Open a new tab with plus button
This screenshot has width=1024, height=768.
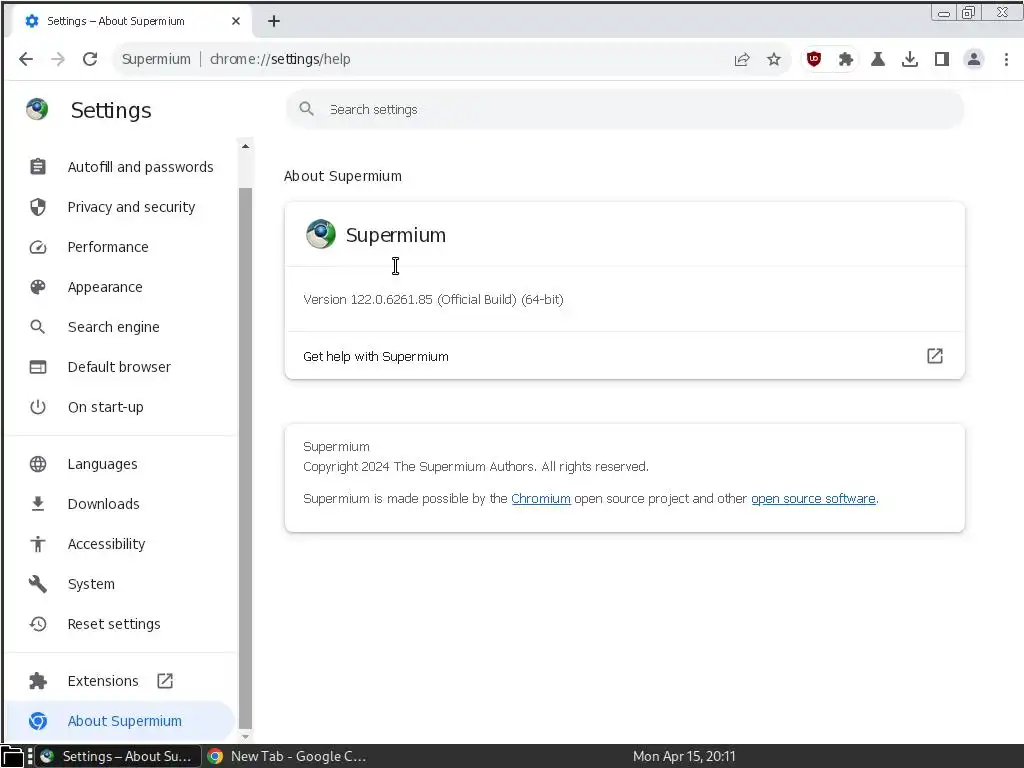pos(274,21)
